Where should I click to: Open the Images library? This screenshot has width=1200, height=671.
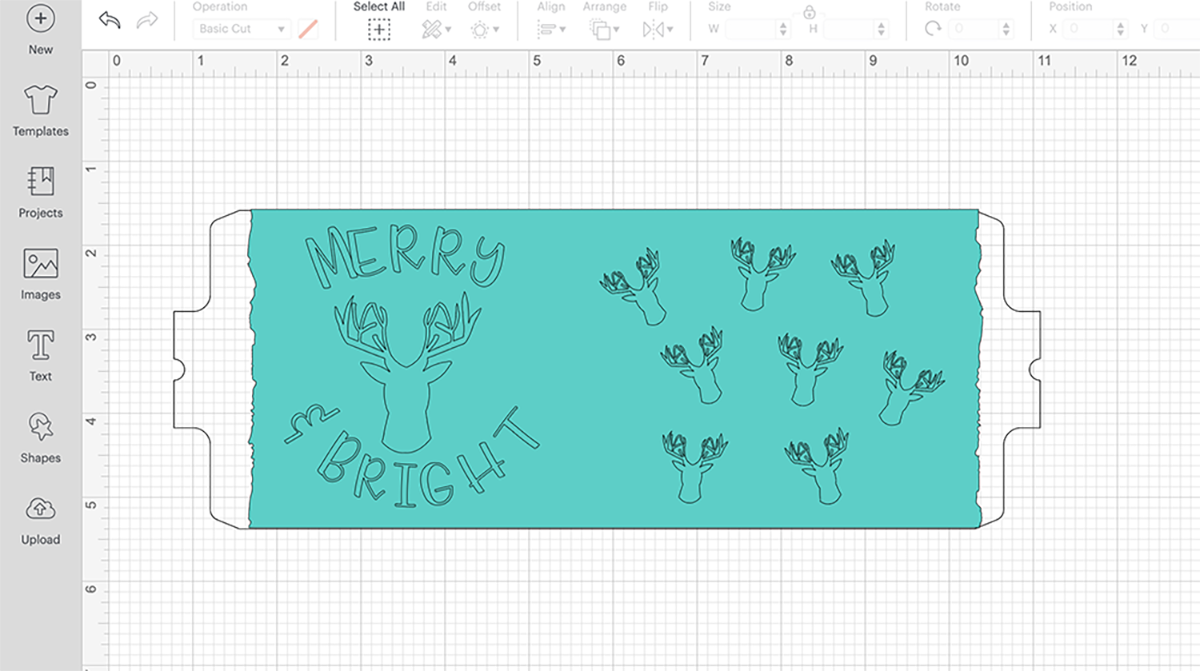[40, 275]
